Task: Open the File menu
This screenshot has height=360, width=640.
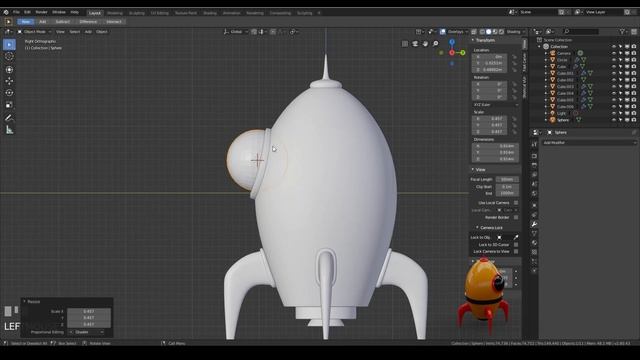Action: (x=16, y=12)
